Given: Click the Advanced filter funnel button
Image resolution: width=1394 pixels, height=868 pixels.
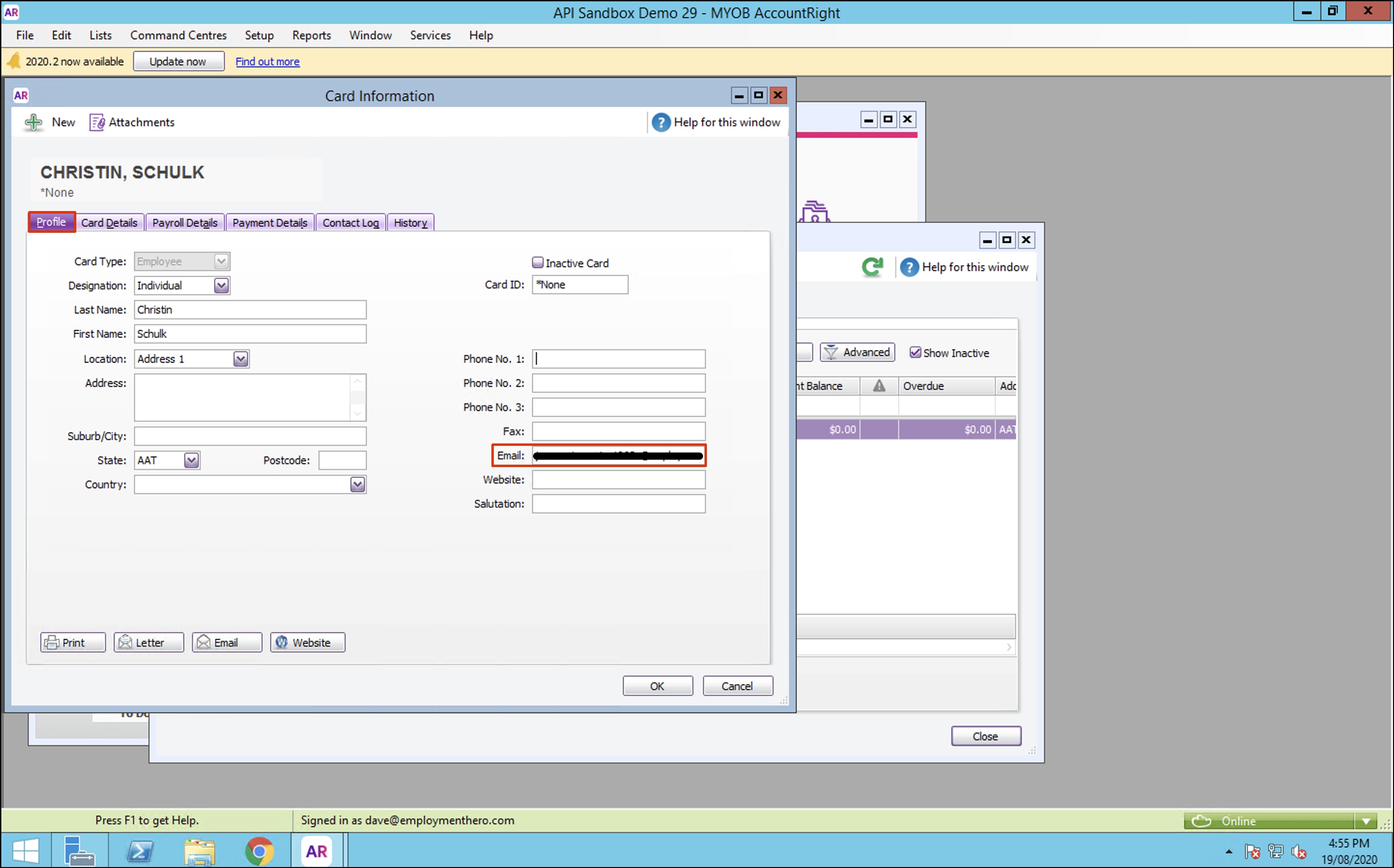Looking at the screenshot, I should point(857,353).
